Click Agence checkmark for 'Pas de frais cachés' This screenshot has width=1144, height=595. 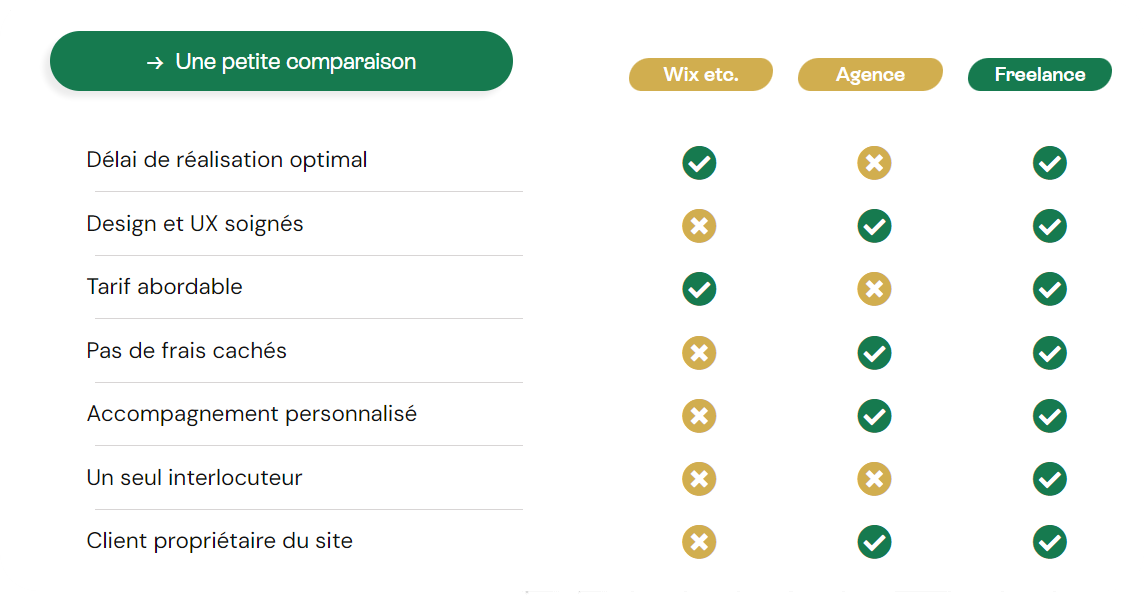[x=874, y=353]
